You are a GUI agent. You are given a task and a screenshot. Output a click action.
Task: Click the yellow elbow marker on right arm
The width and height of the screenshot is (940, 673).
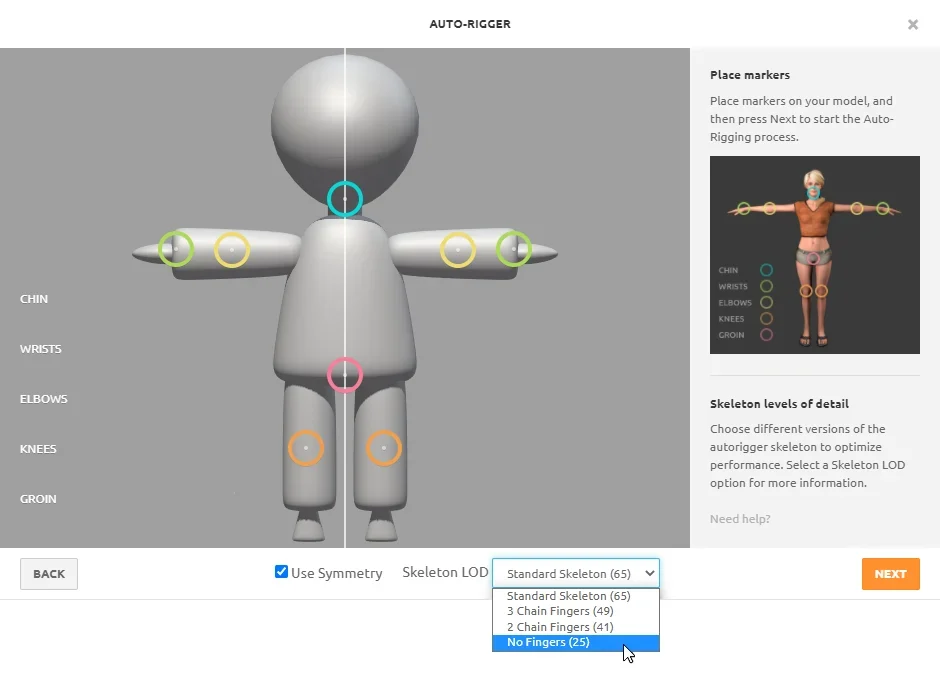[x=458, y=250]
